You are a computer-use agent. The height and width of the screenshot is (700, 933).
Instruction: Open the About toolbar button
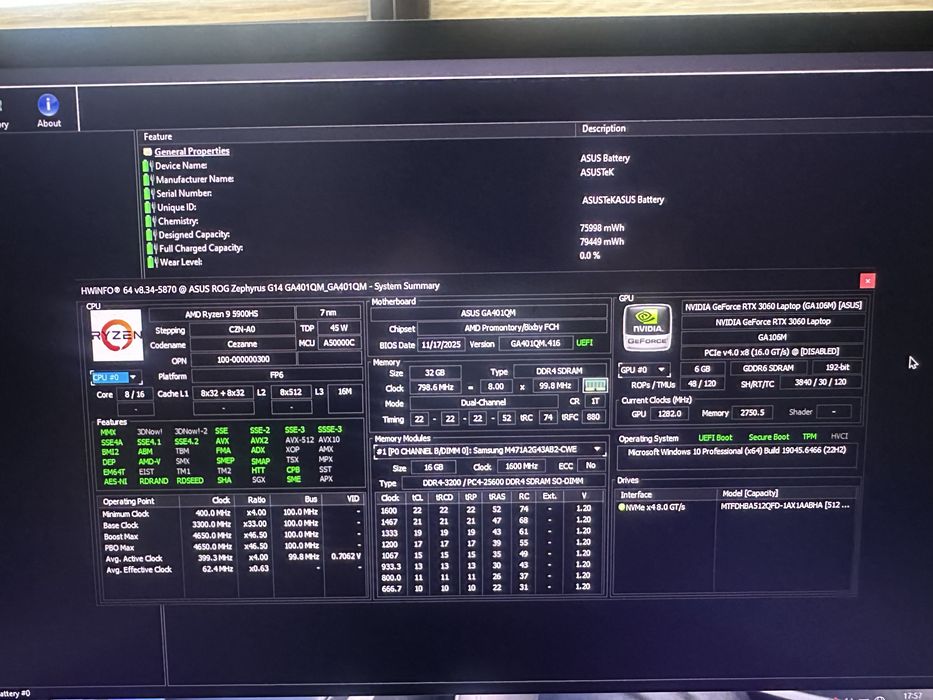[x=48, y=111]
